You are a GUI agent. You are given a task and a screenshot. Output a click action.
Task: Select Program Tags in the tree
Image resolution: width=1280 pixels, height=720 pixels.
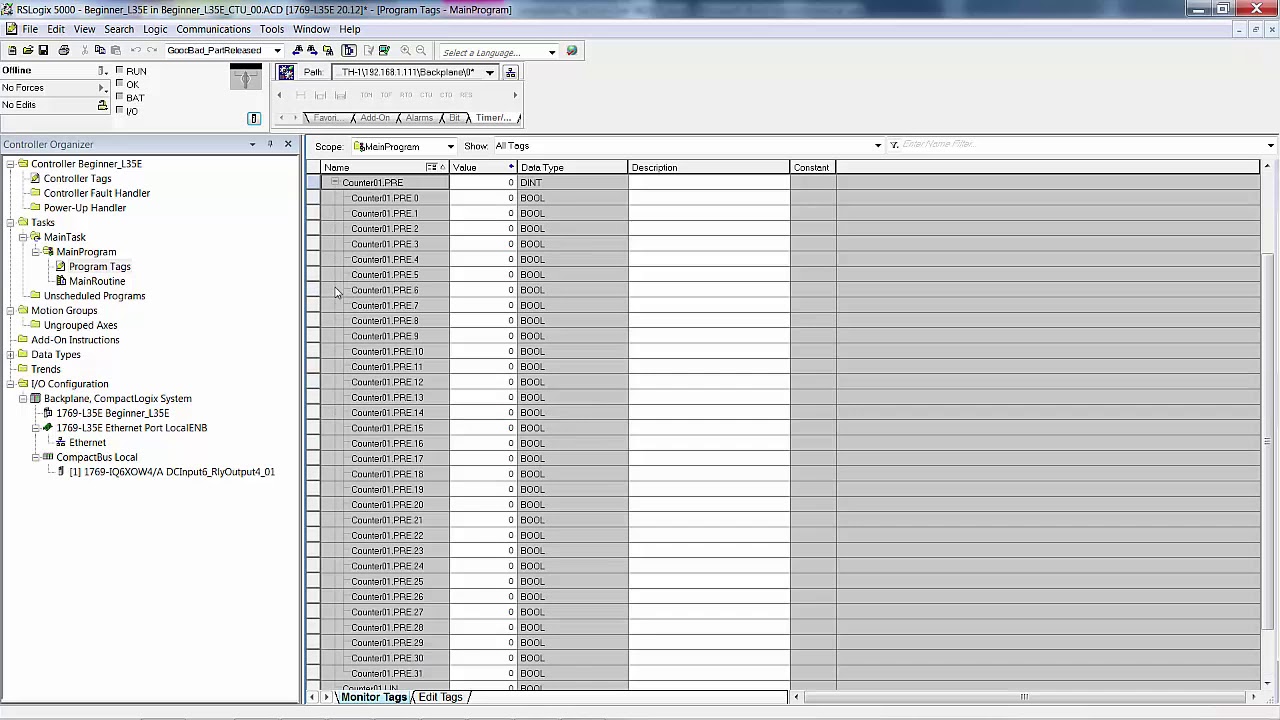coord(99,267)
